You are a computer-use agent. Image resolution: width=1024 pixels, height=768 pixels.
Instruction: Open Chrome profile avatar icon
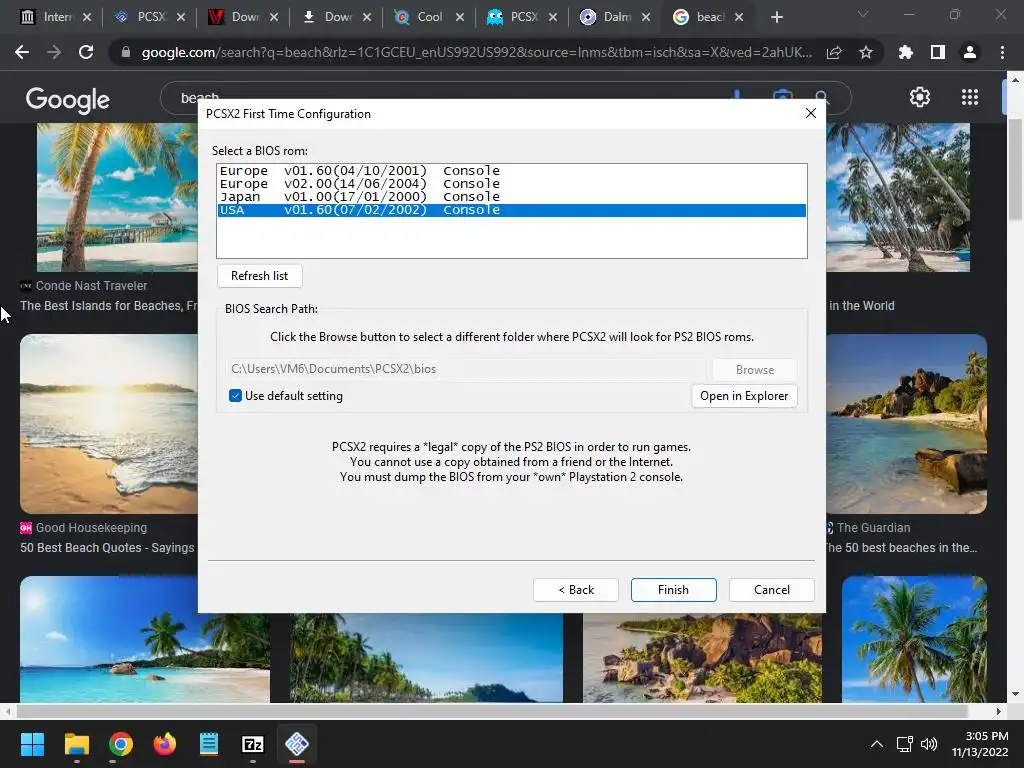[x=970, y=52]
